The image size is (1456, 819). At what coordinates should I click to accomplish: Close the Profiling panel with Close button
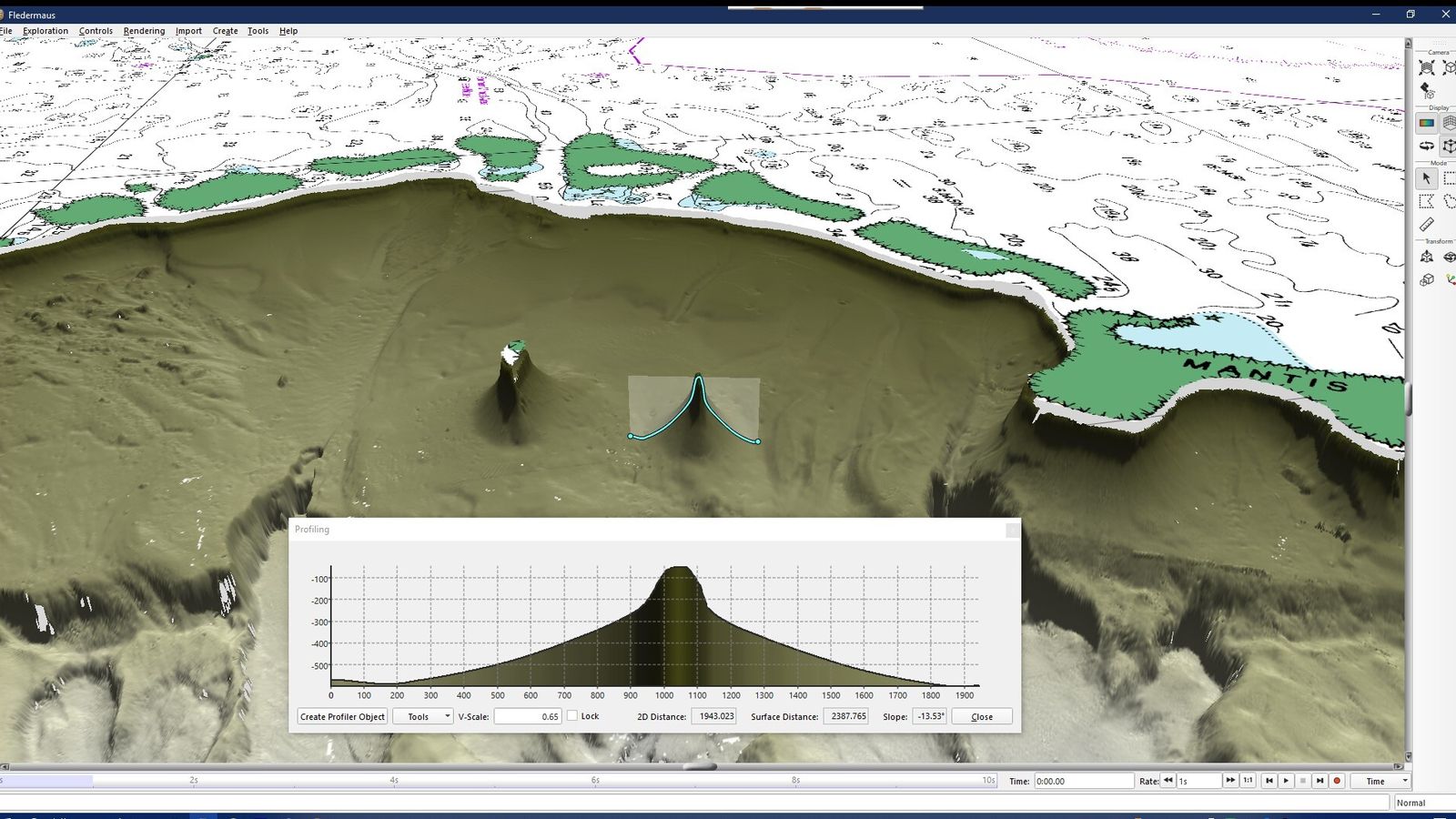click(x=982, y=717)
